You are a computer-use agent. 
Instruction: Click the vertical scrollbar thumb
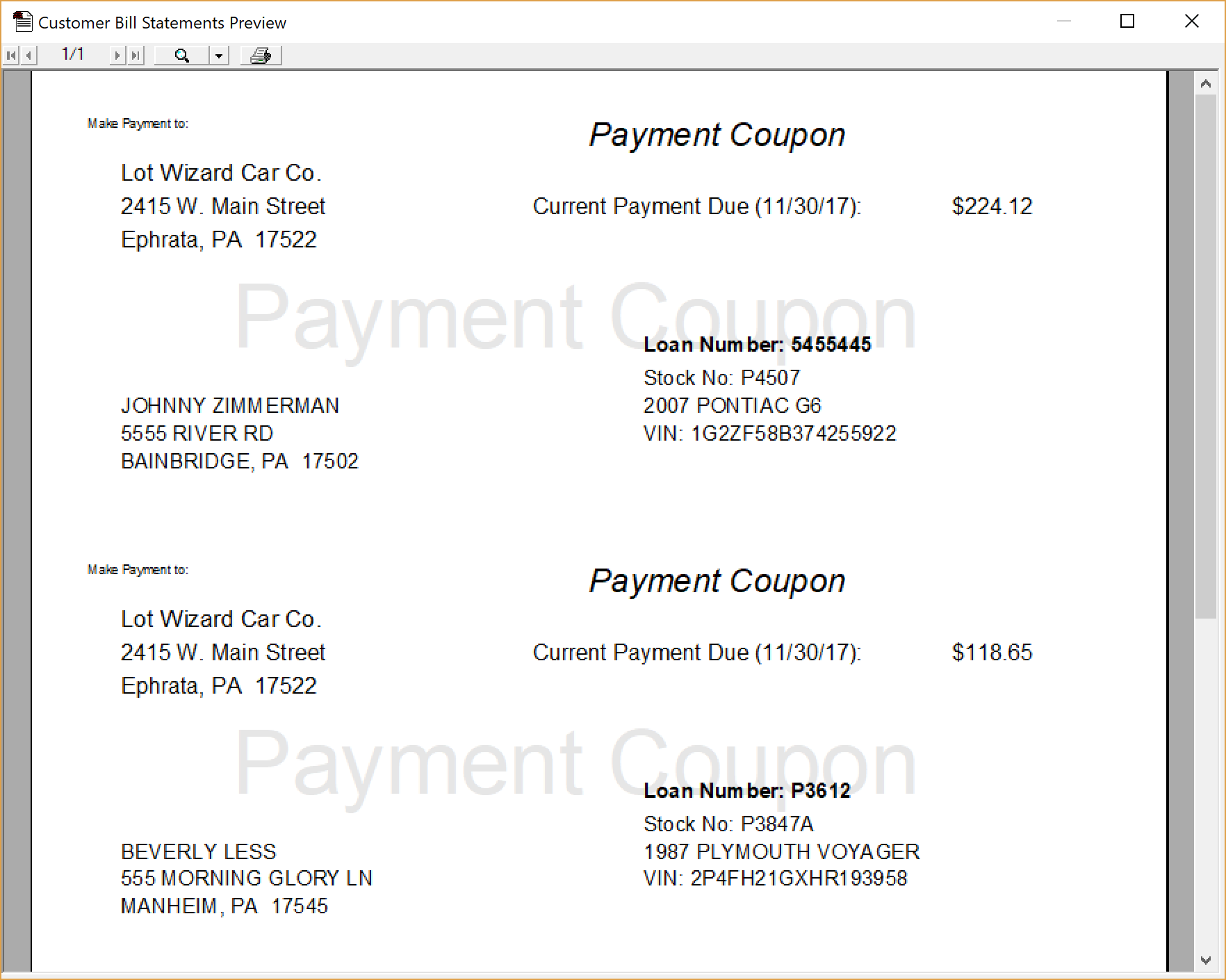1206,354
